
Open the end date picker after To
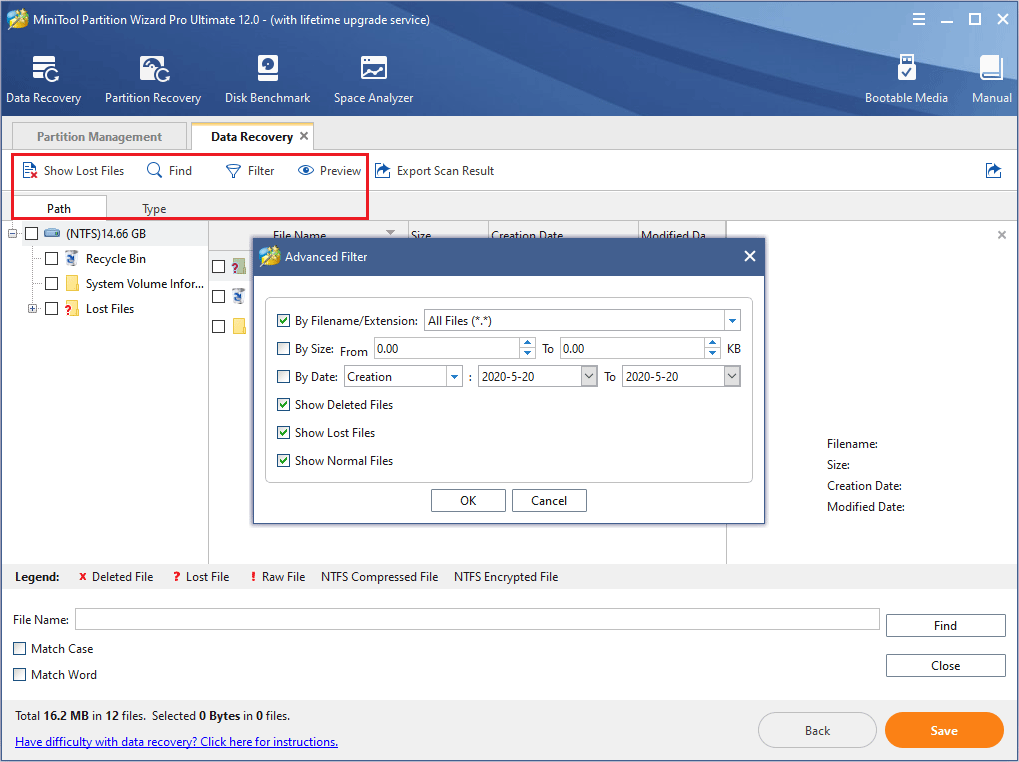(x=732, y=377)
